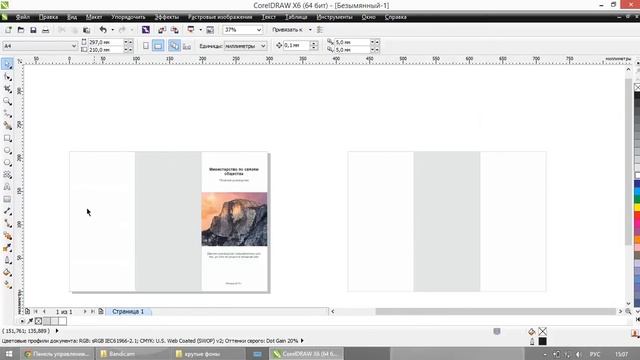The height and width of the screenshot is (360, 640).
Task: Open the Единицы units dropdown
Action: 263,46
